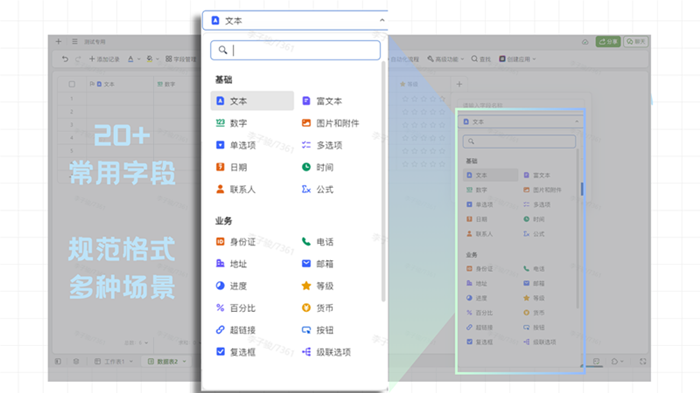
Task: Collapse the 文本 field type dropdown
Action: 382,21
